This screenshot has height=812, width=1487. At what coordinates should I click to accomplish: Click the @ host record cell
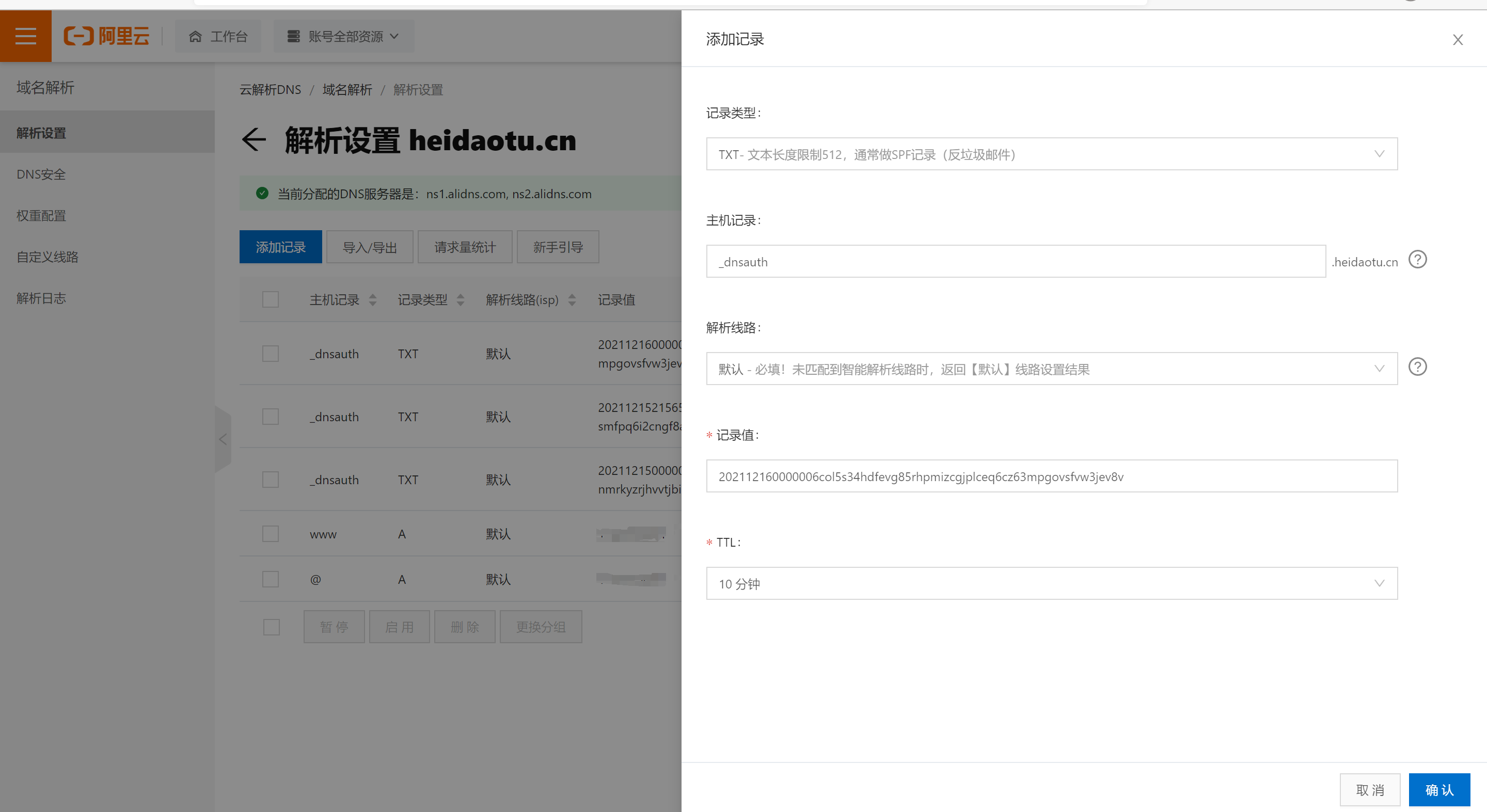315,579
